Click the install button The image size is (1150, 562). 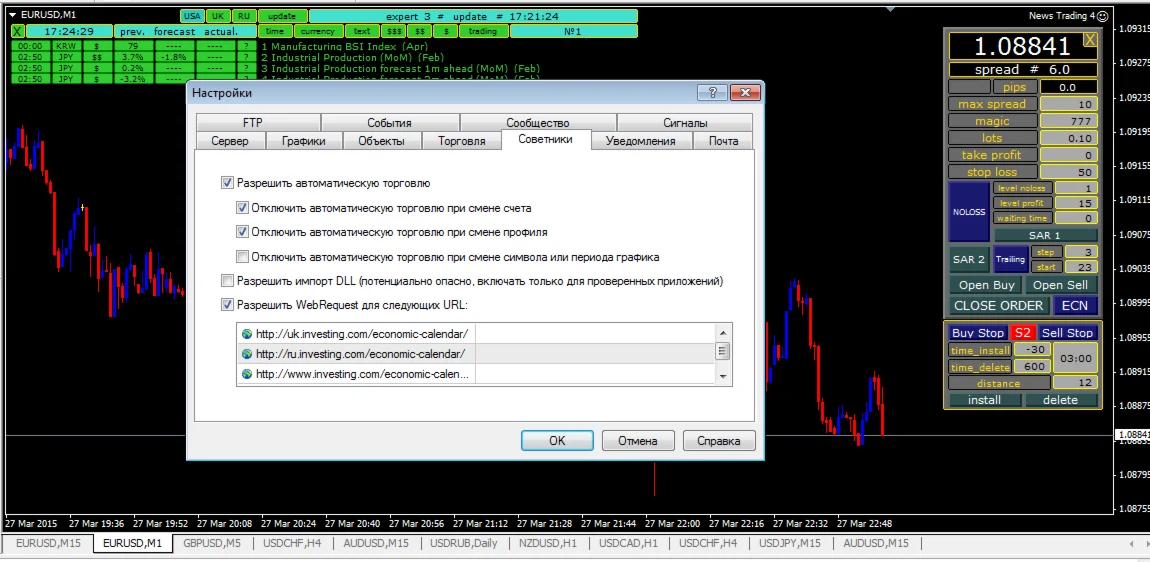984,400
